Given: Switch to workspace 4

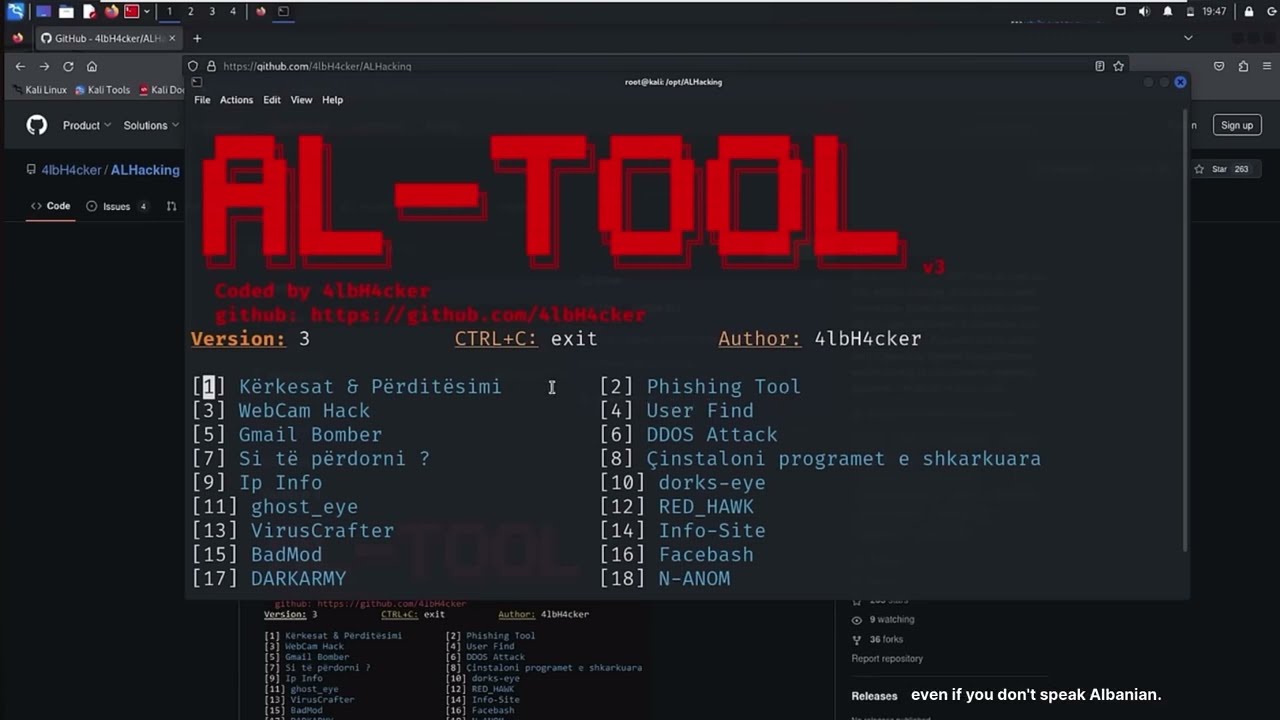Looking at the screenshot, I should coord(233,11).
